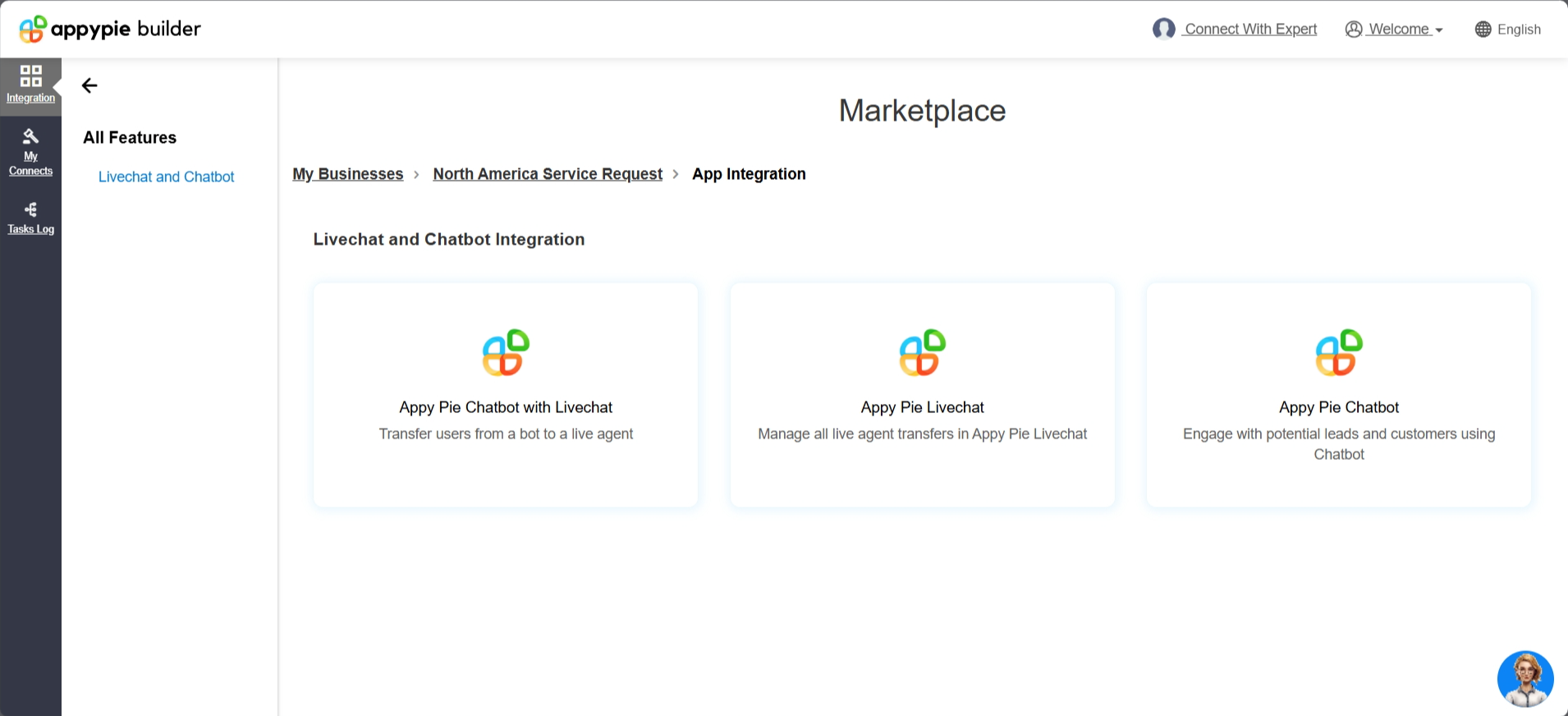Select Livechat and Chatbot feature category
This screenshot has height=716, width=1568.
point(166,177)
